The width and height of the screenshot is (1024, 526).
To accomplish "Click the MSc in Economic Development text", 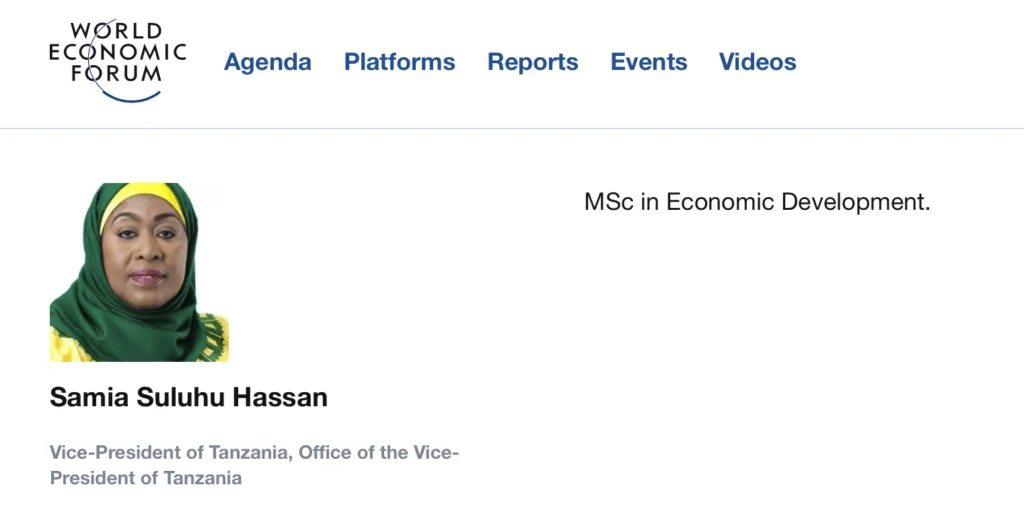I will [756, 202].
